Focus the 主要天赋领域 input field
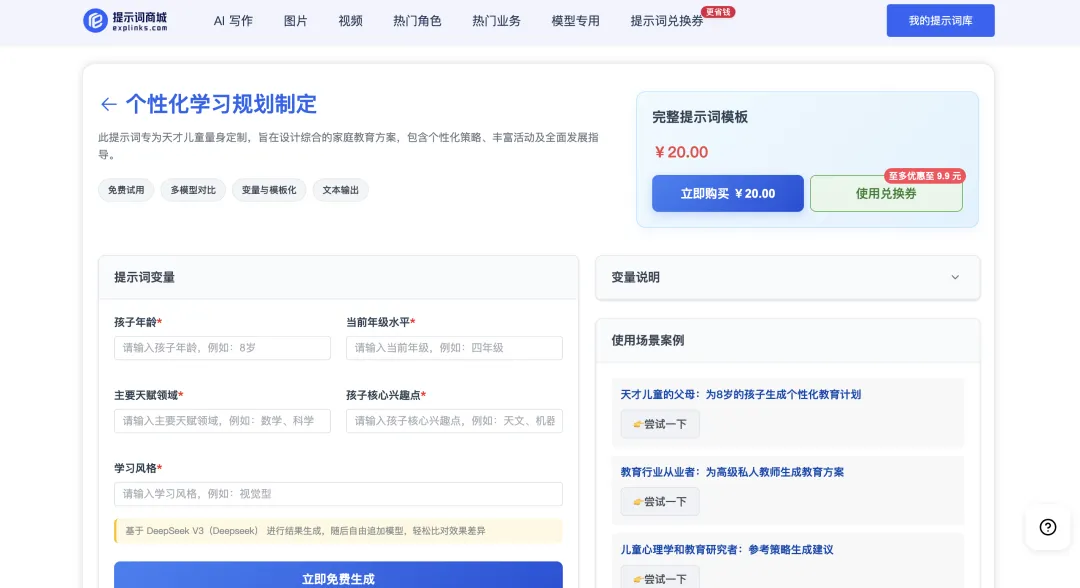 coord(222,421)
